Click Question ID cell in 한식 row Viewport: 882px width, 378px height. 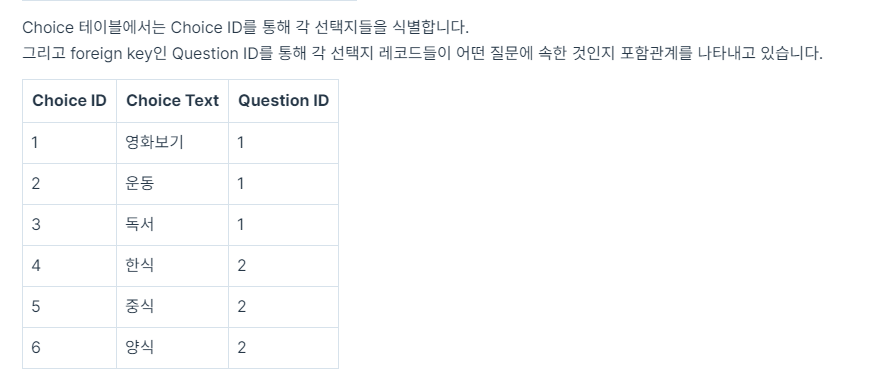(284, 266)
